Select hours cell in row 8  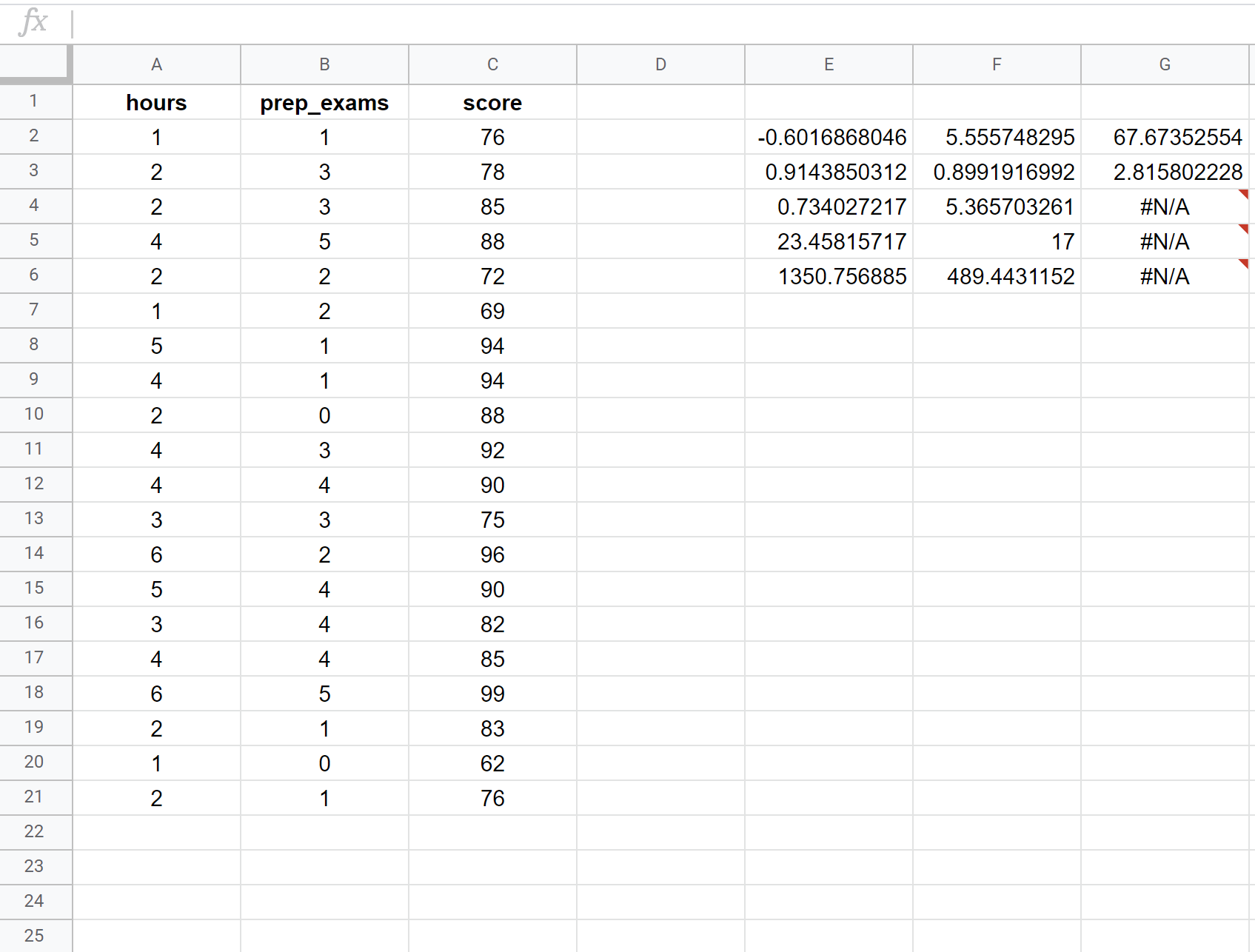click(x=156, y=346)
